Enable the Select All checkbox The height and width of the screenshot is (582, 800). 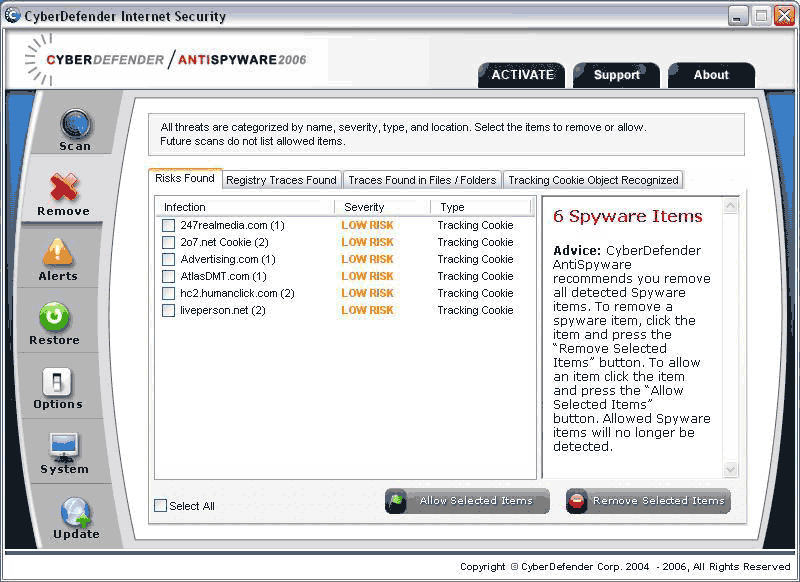coord(161,506)
